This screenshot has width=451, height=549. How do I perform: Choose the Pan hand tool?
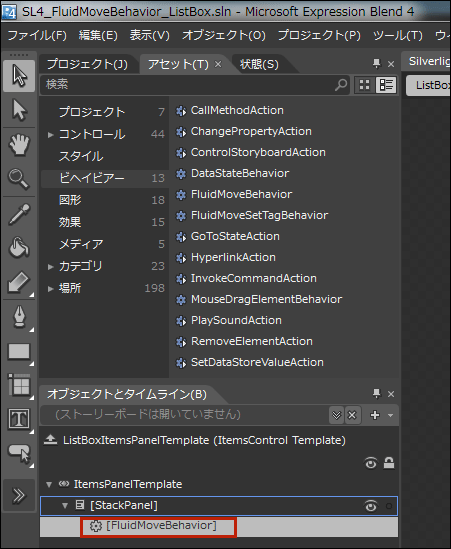pyautogui.click(x=19, y=144)
